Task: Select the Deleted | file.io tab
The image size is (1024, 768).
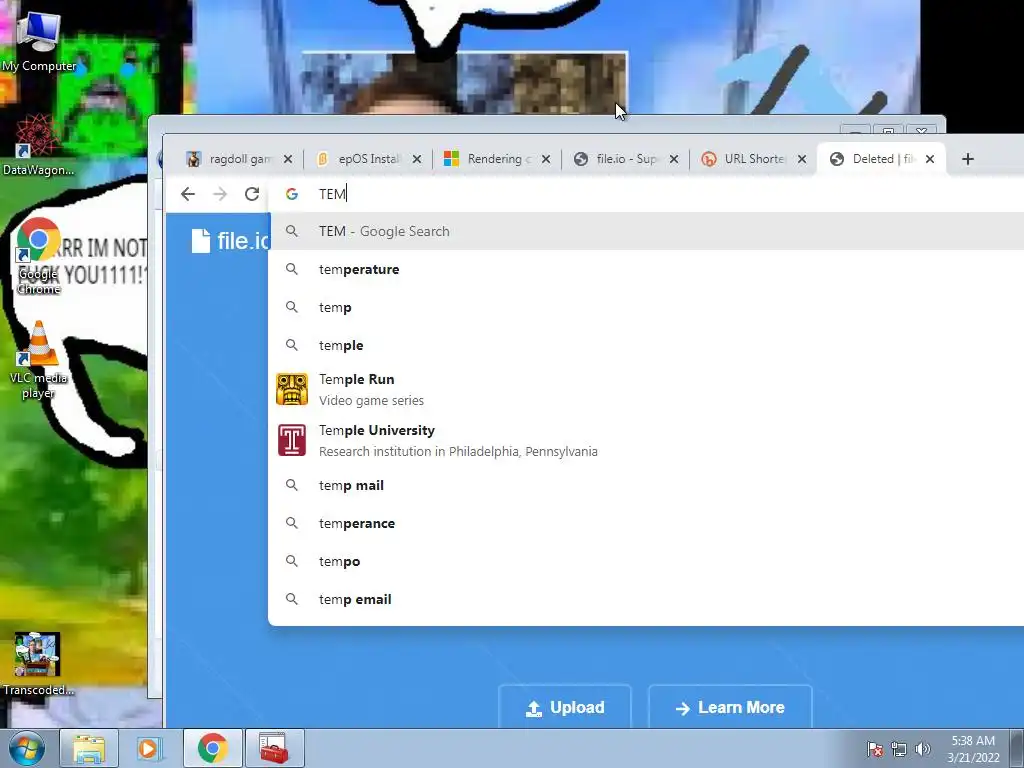Action: (881, 159)
